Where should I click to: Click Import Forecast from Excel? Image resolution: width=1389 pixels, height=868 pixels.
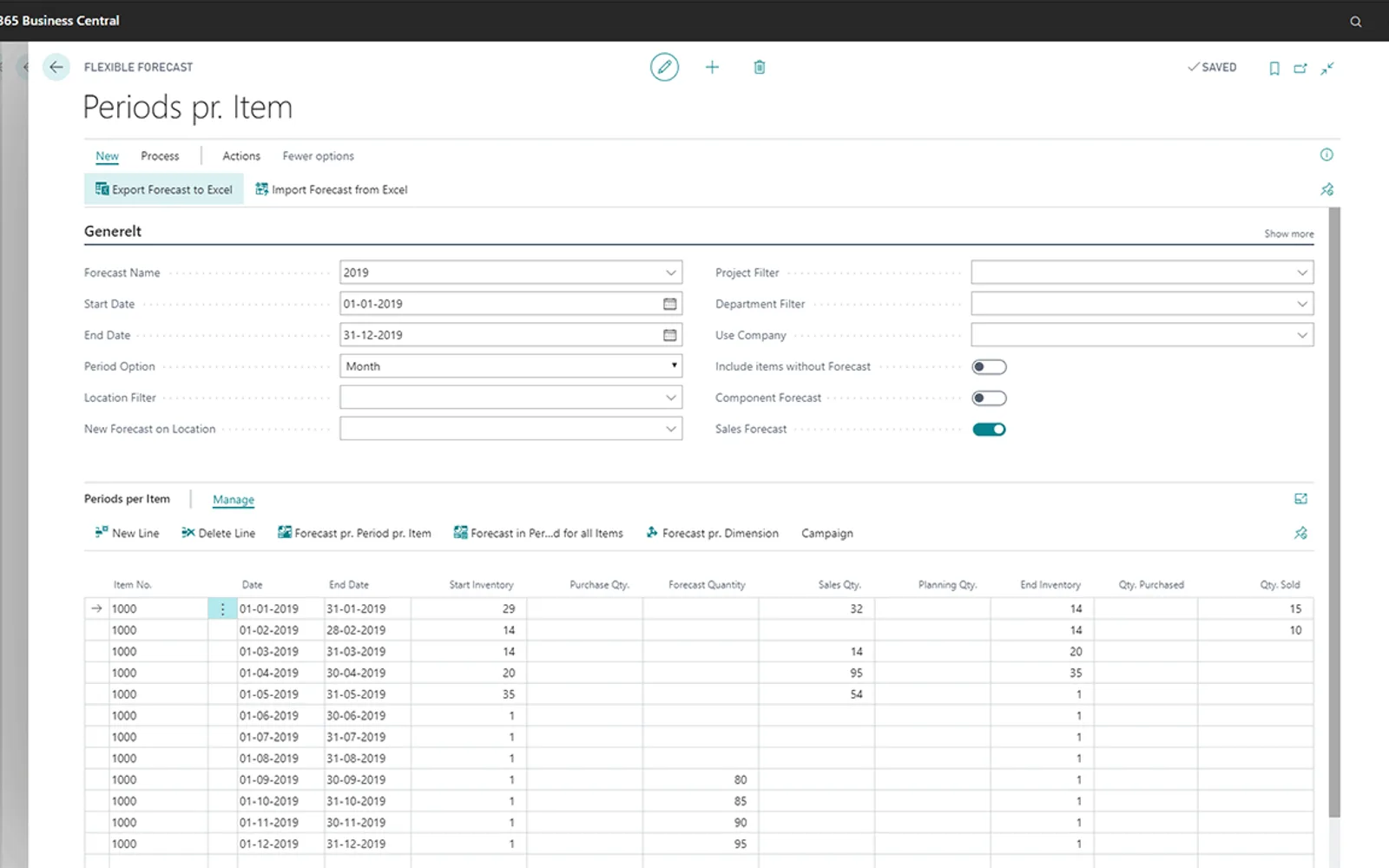(x=332, y=189)
